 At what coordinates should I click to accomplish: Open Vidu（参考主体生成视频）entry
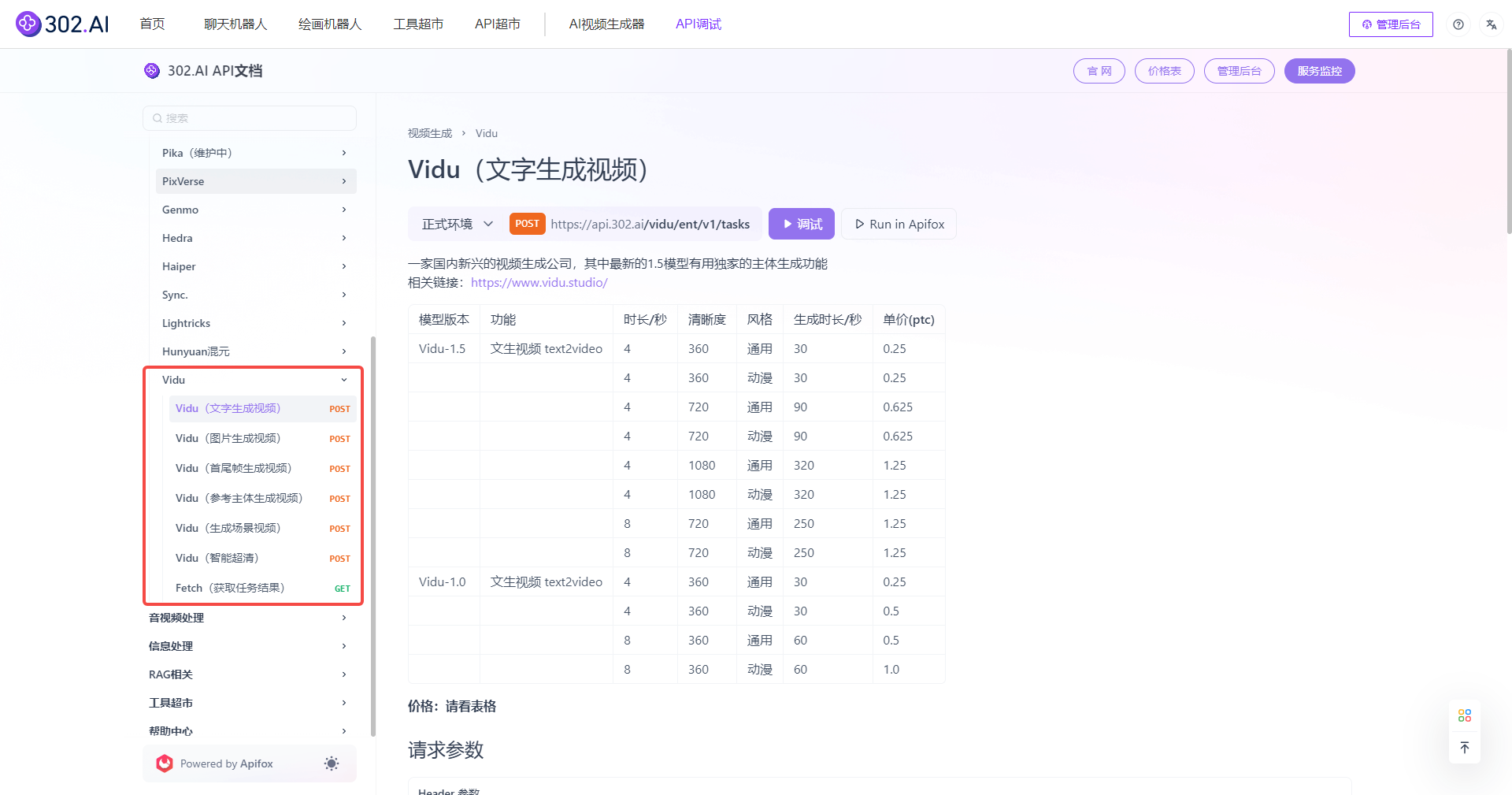click(x=262, y=498)
